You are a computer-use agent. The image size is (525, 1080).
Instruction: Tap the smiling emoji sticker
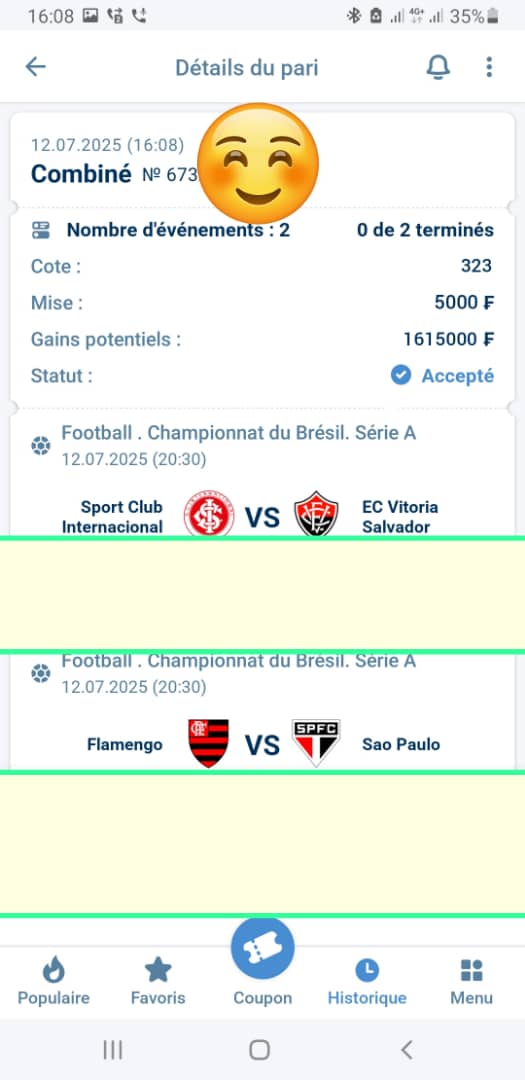click(258, 164)
